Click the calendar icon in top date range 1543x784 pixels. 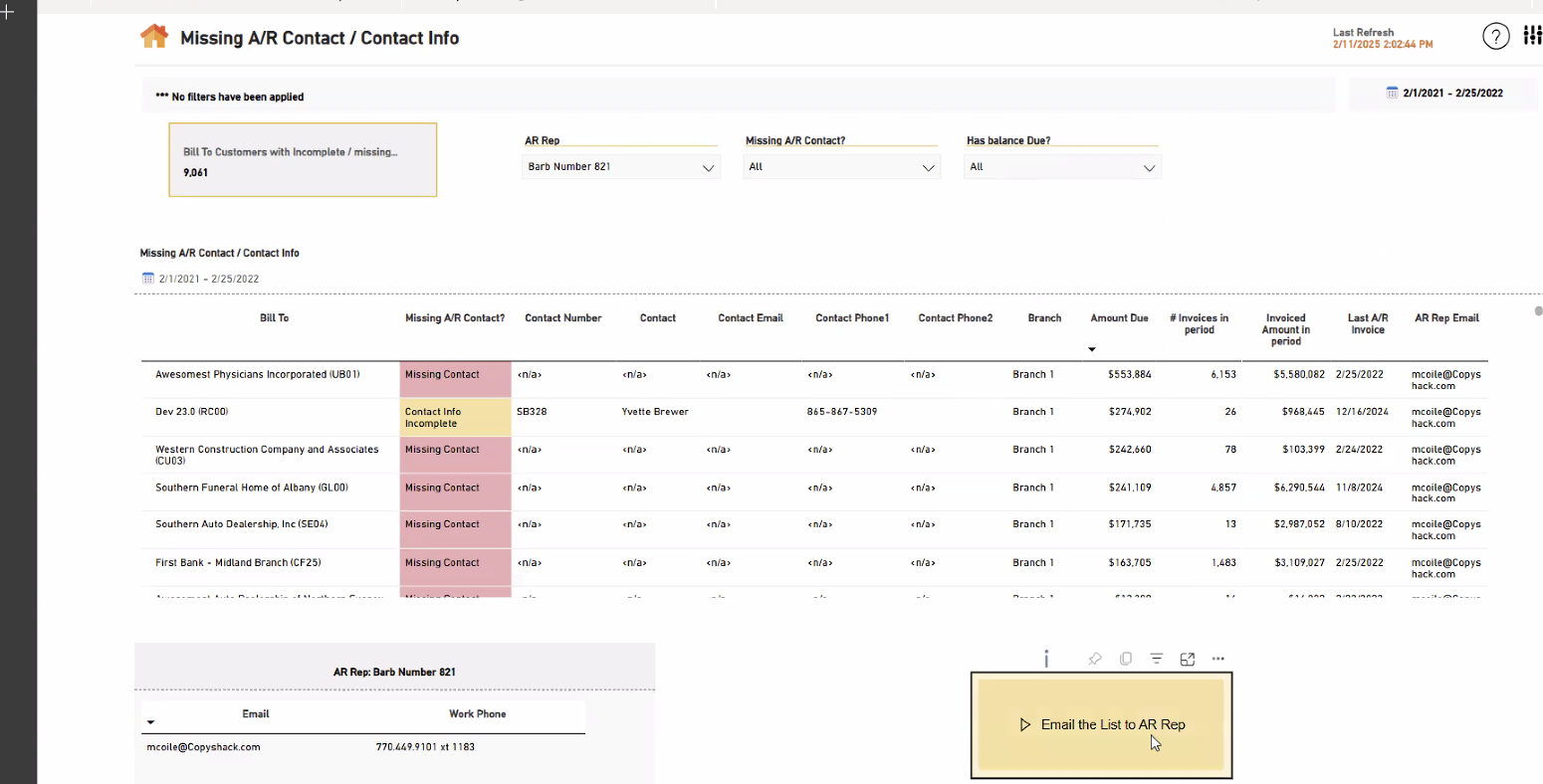point(1392,93)
